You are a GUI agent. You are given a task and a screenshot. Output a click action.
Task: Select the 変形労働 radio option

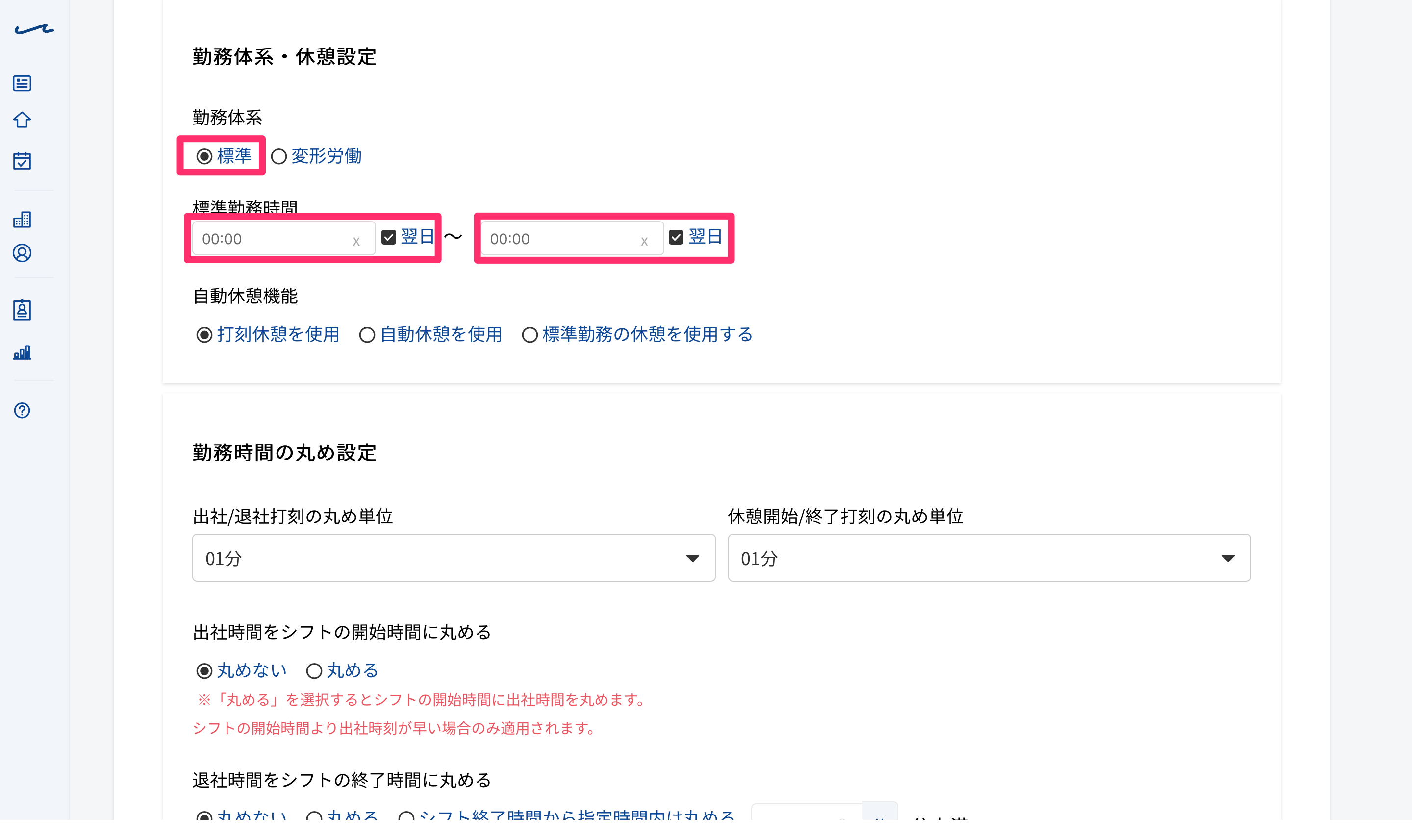[278, 156]
